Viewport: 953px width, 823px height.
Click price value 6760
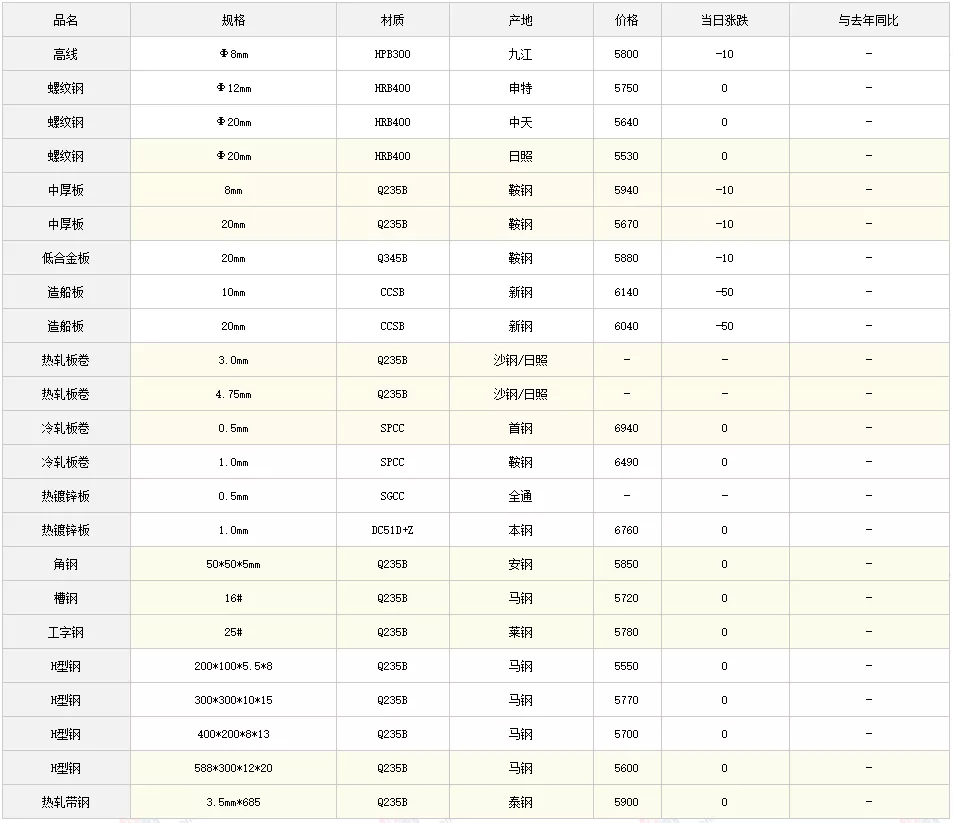(x=627, y=531)
